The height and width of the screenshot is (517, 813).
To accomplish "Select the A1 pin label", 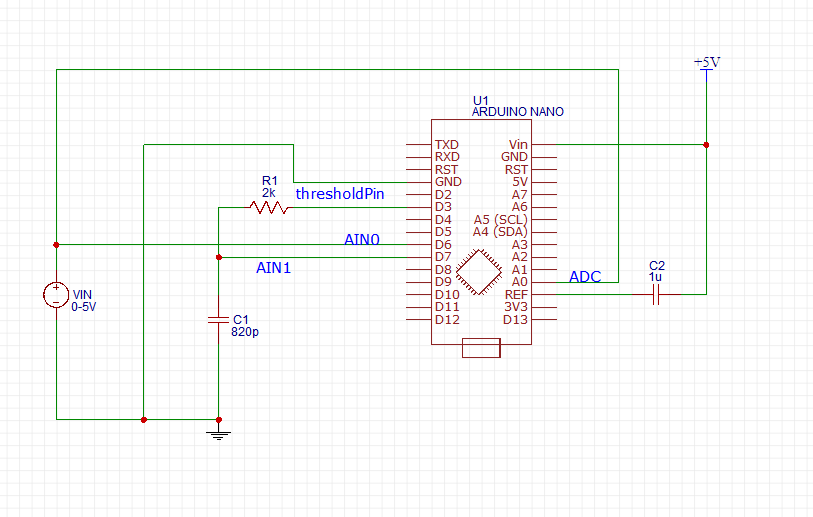I will 520,270.
